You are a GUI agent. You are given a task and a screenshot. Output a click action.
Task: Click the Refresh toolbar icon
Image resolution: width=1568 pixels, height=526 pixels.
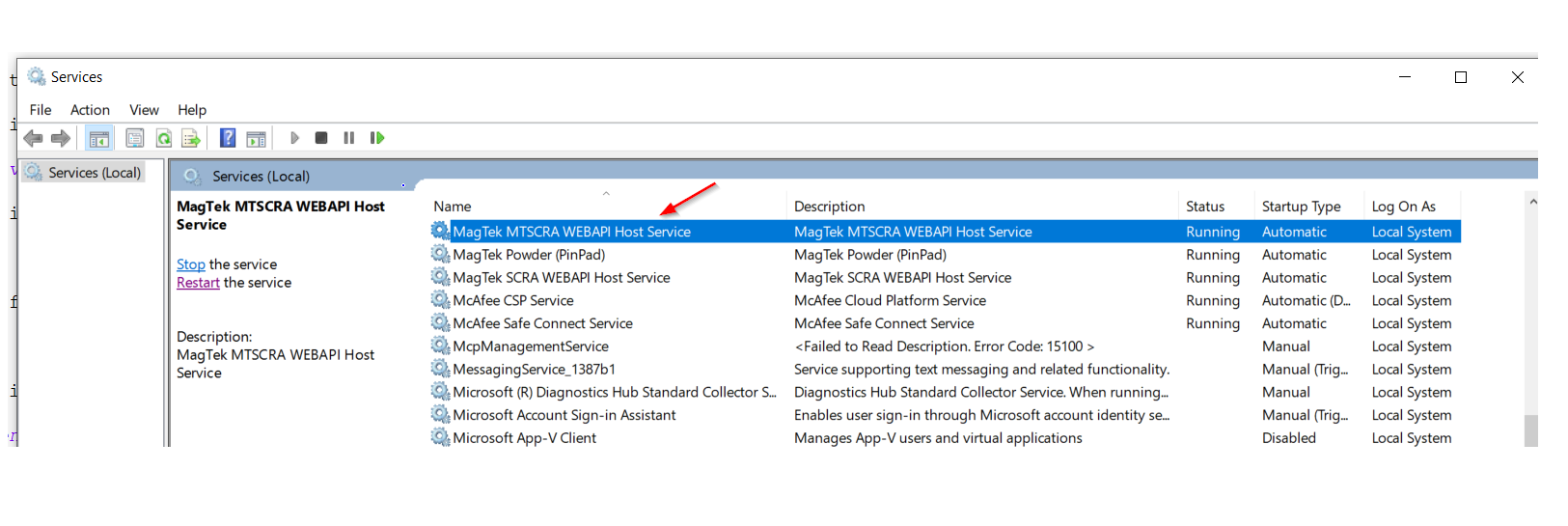click(164, 138)
